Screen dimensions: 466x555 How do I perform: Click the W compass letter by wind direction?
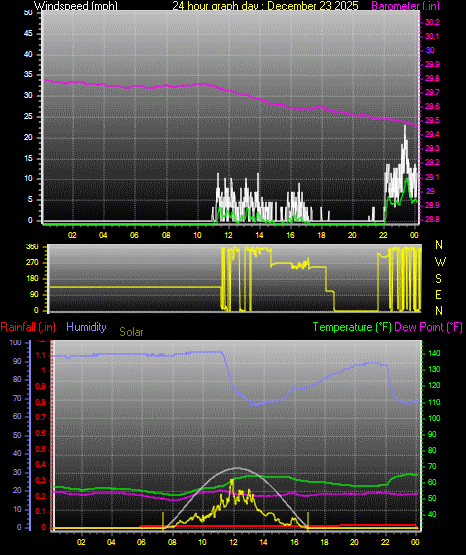pyautogui.click(x=440, y=262)
